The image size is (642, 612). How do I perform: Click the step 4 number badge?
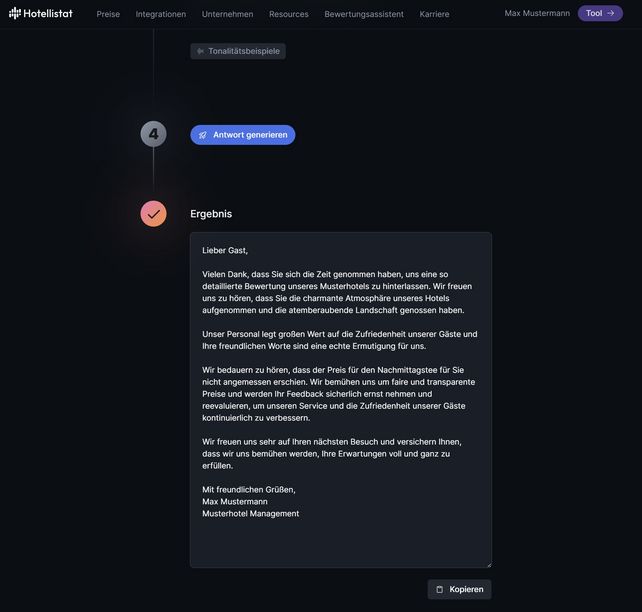[153, 134]
